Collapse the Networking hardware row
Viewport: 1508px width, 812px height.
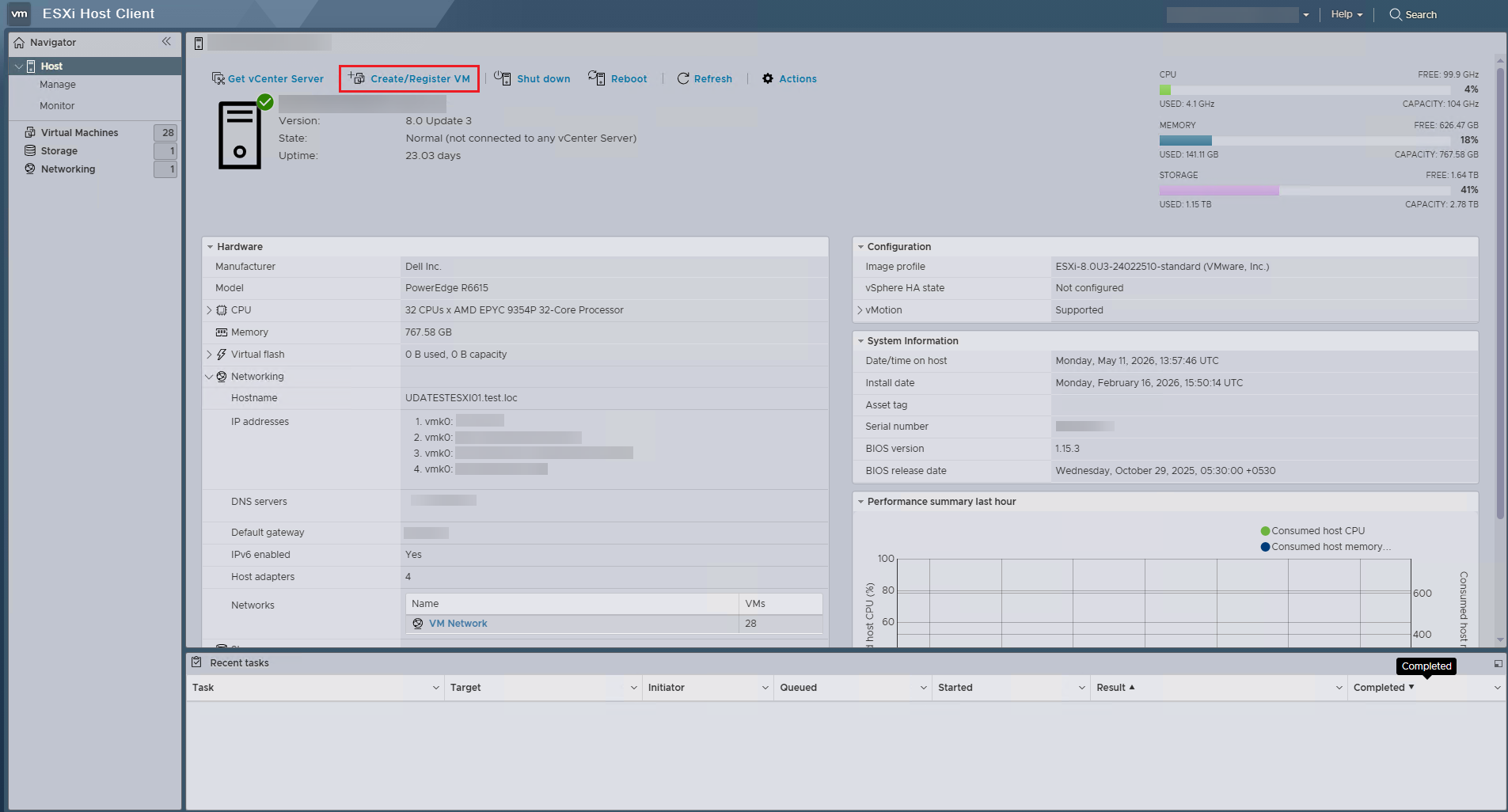(x=209, y=377)
